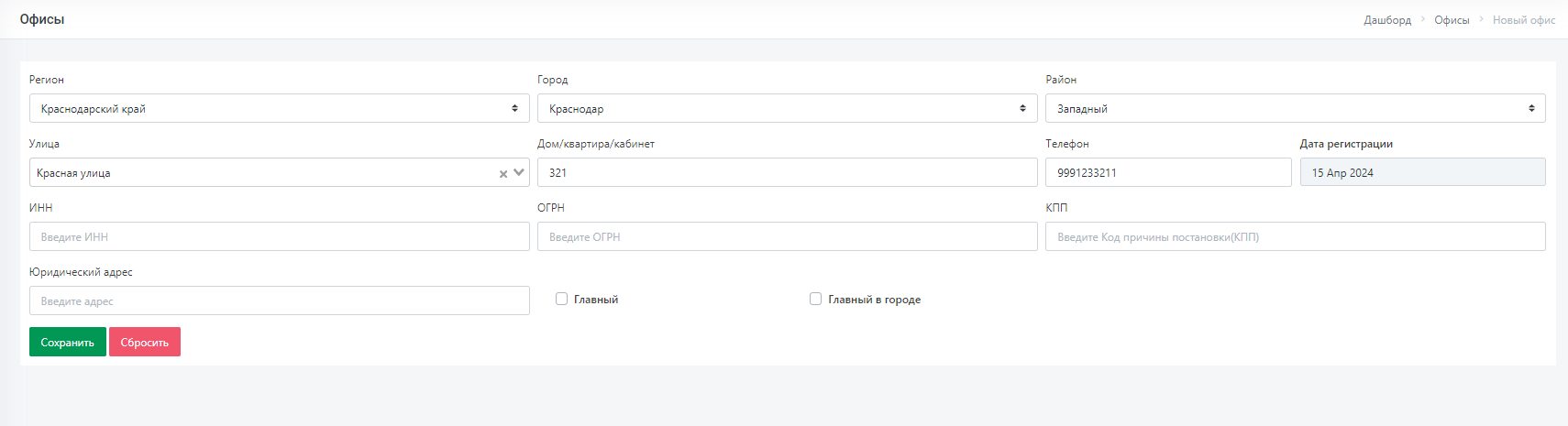1568x426 pixels.
Task: Go to Дашборд breadcrumb link
Action: (1387, 20)
